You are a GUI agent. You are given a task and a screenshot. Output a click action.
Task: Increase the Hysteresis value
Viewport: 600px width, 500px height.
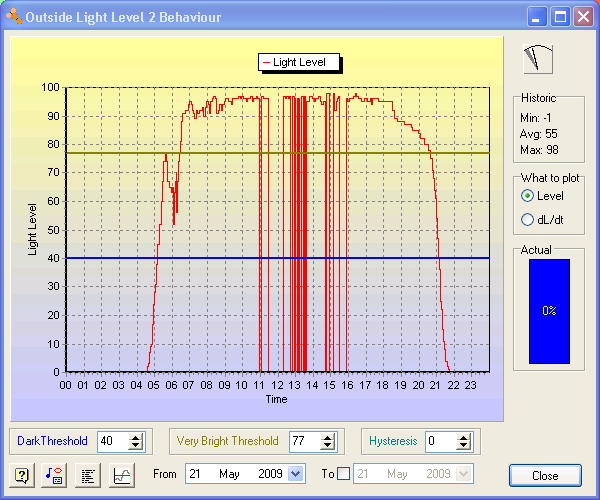(x=463, y=436)
